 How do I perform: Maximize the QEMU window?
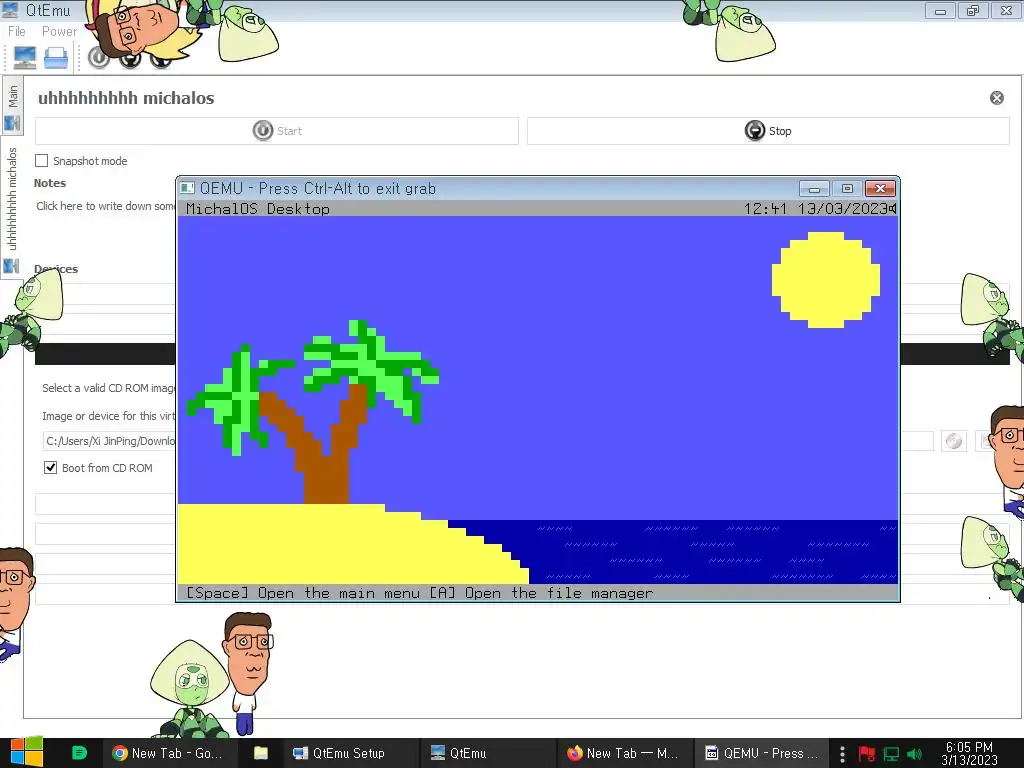[x=847, y=189]
